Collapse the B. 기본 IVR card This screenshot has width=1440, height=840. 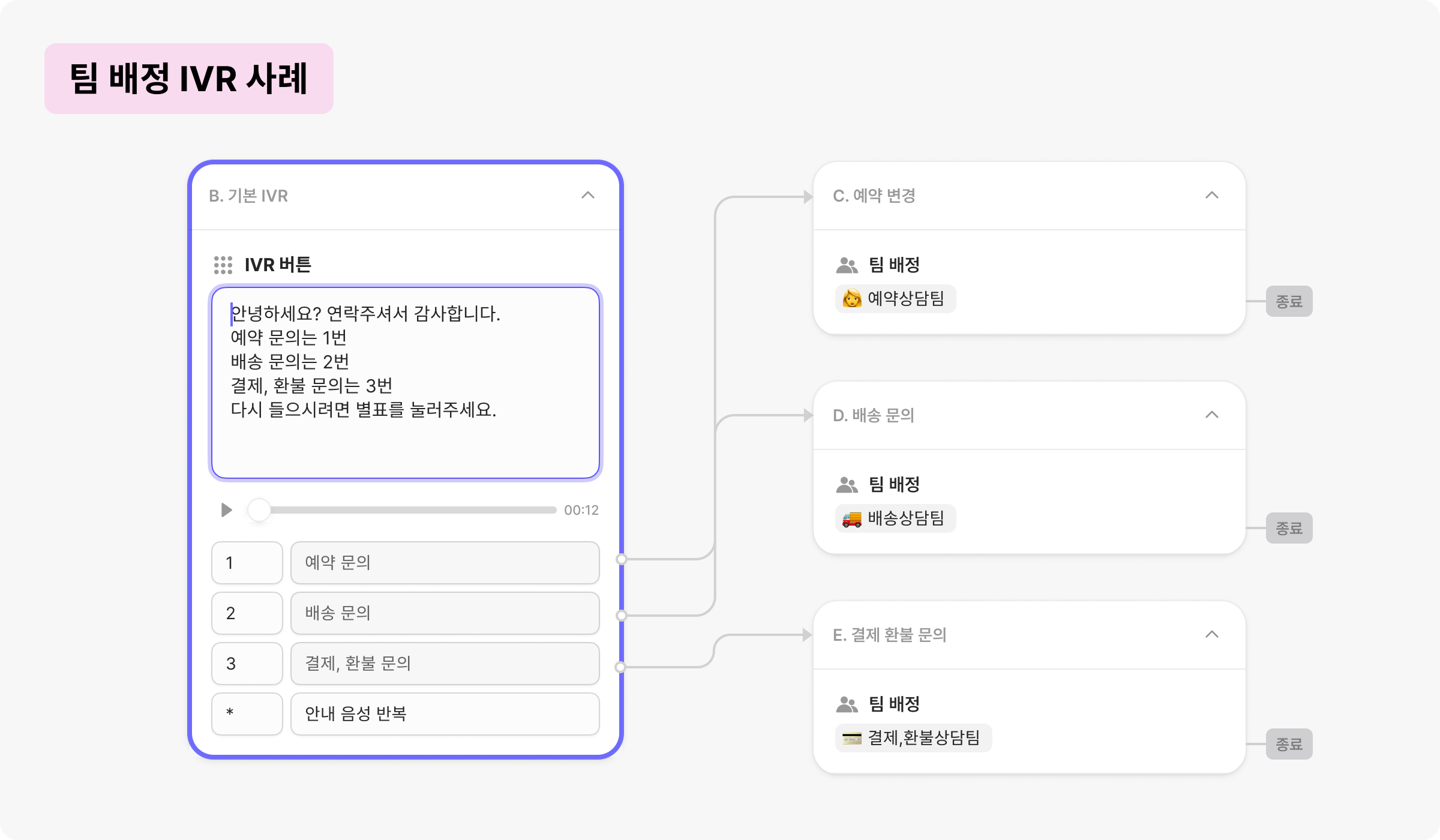588,195
